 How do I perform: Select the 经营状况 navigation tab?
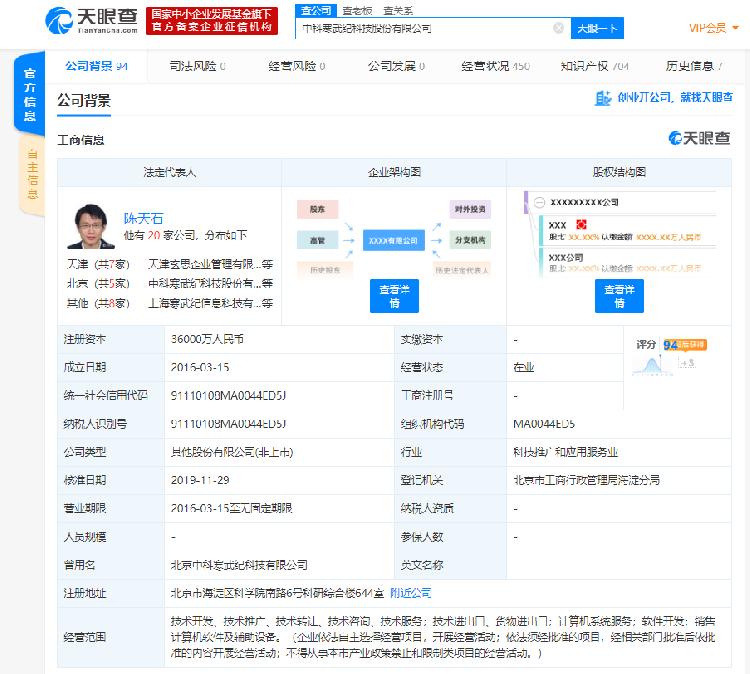pos(495,66)
